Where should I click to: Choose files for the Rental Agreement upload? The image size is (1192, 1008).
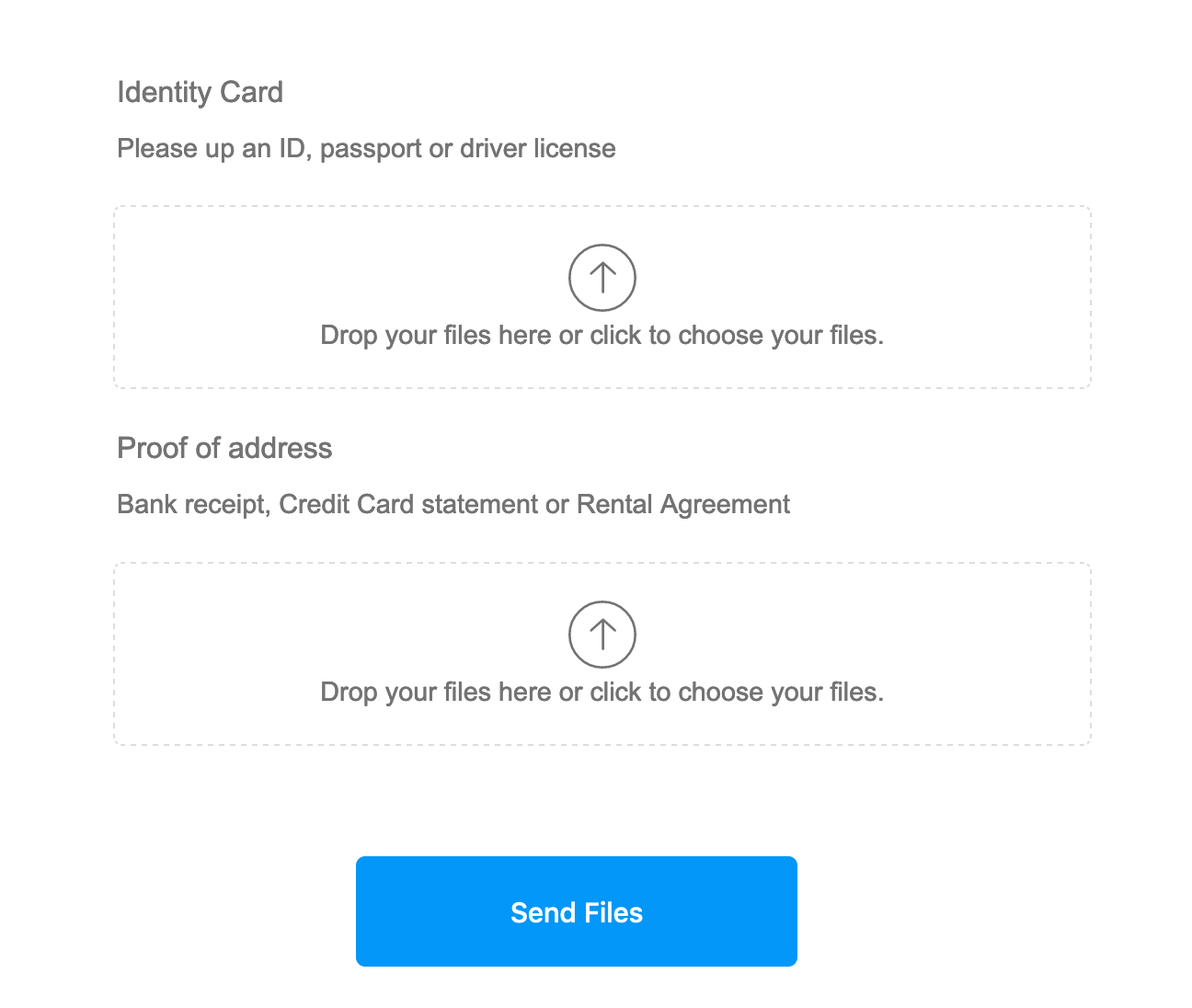coord(602,654)
